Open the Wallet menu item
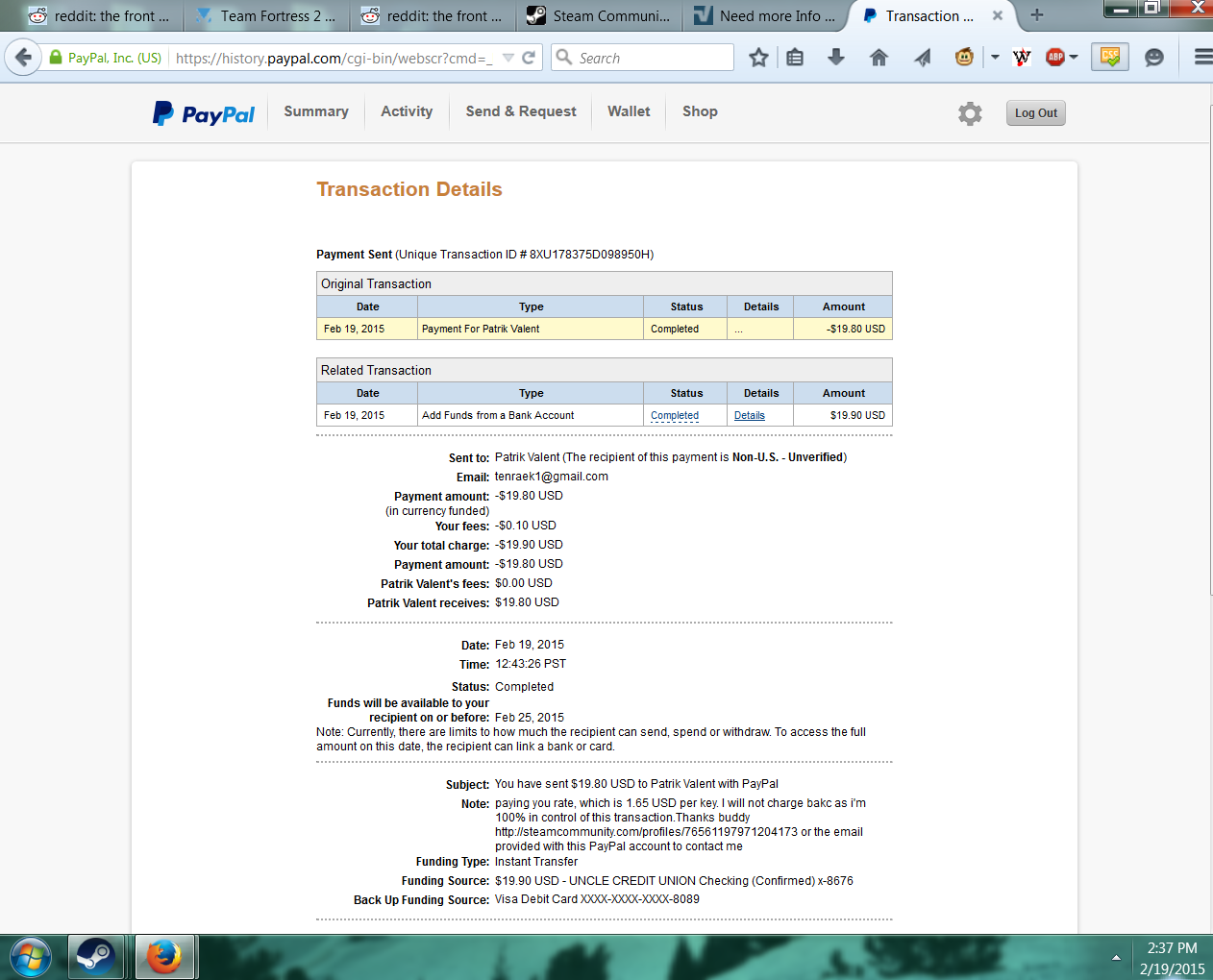The width and height of the screenshot is (1213, 980). (x=629, y=111)
